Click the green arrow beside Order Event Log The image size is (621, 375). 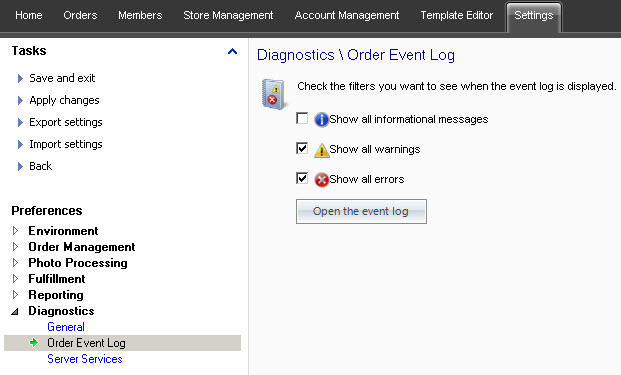pos(34,343)
